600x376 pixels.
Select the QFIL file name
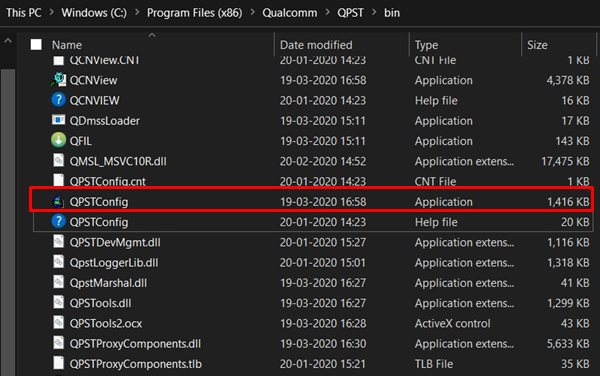coord(80,141)
